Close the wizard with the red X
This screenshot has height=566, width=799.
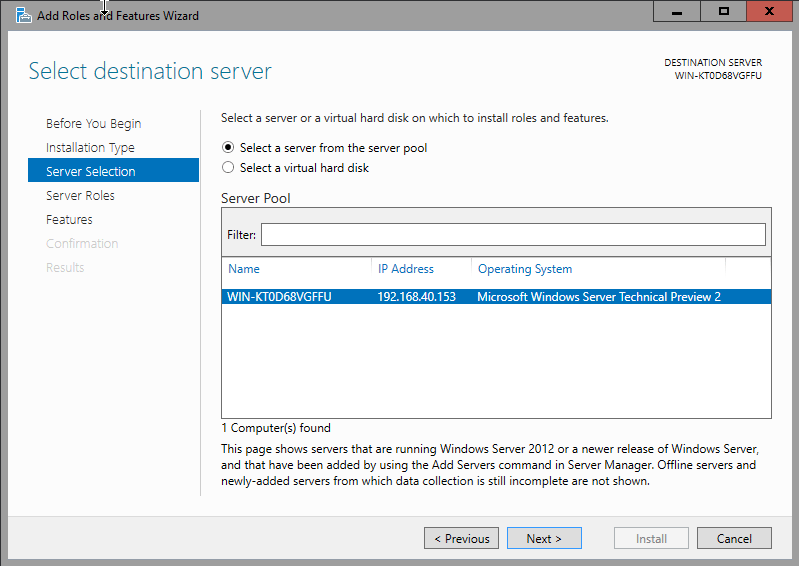coord(768,11)
